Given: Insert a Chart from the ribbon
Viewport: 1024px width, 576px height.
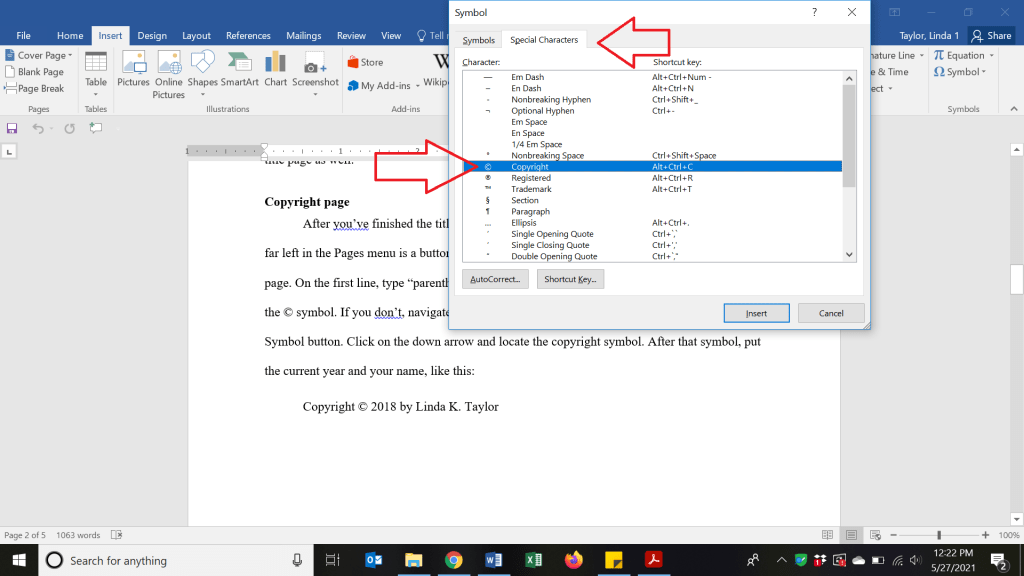Looking at the screenshot, I should point(276,69).
